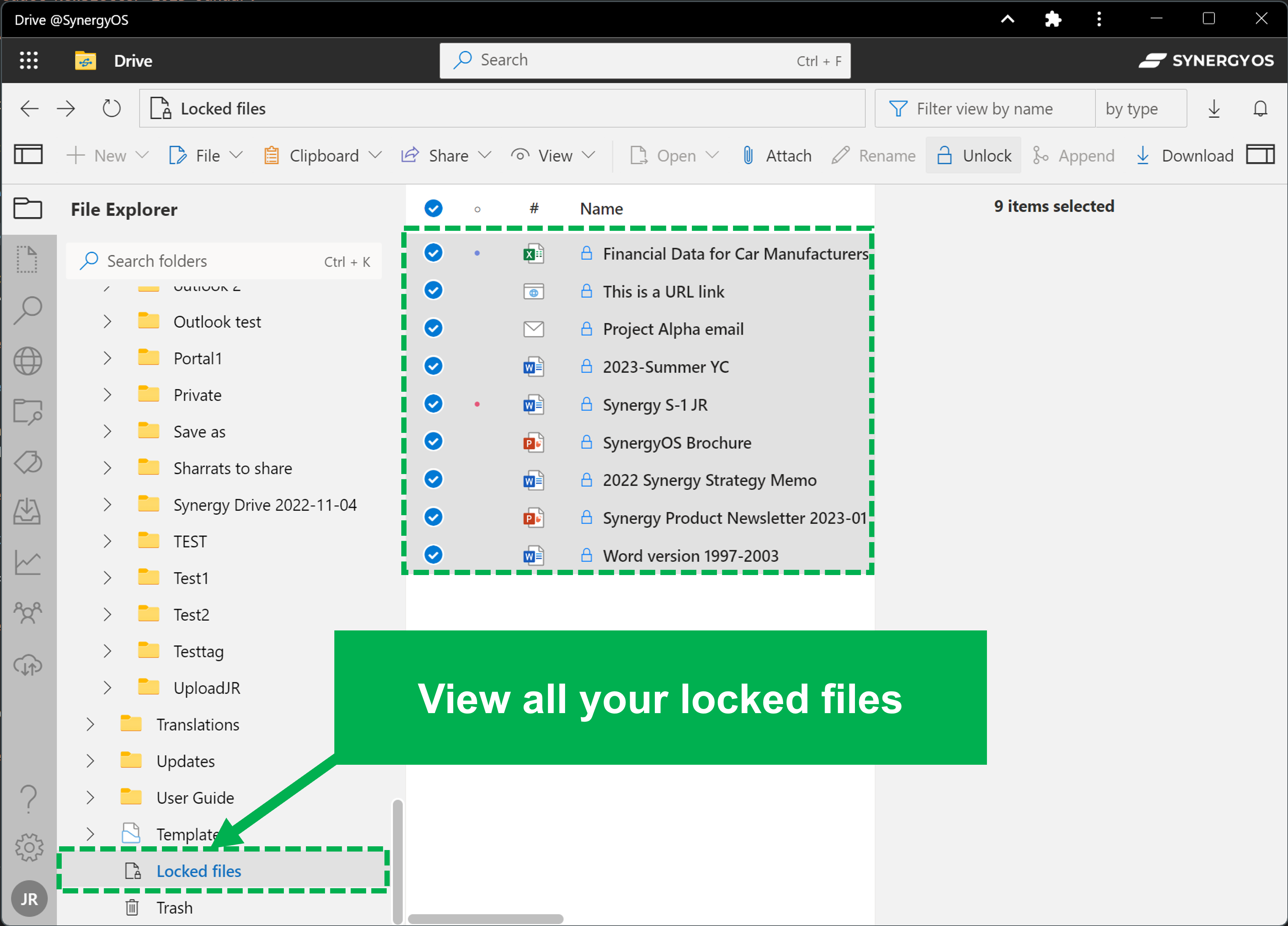Click the extensions puzzle icon in title bar
The width and height of the screenshot is (1288, 926).
click(1053, 19)
